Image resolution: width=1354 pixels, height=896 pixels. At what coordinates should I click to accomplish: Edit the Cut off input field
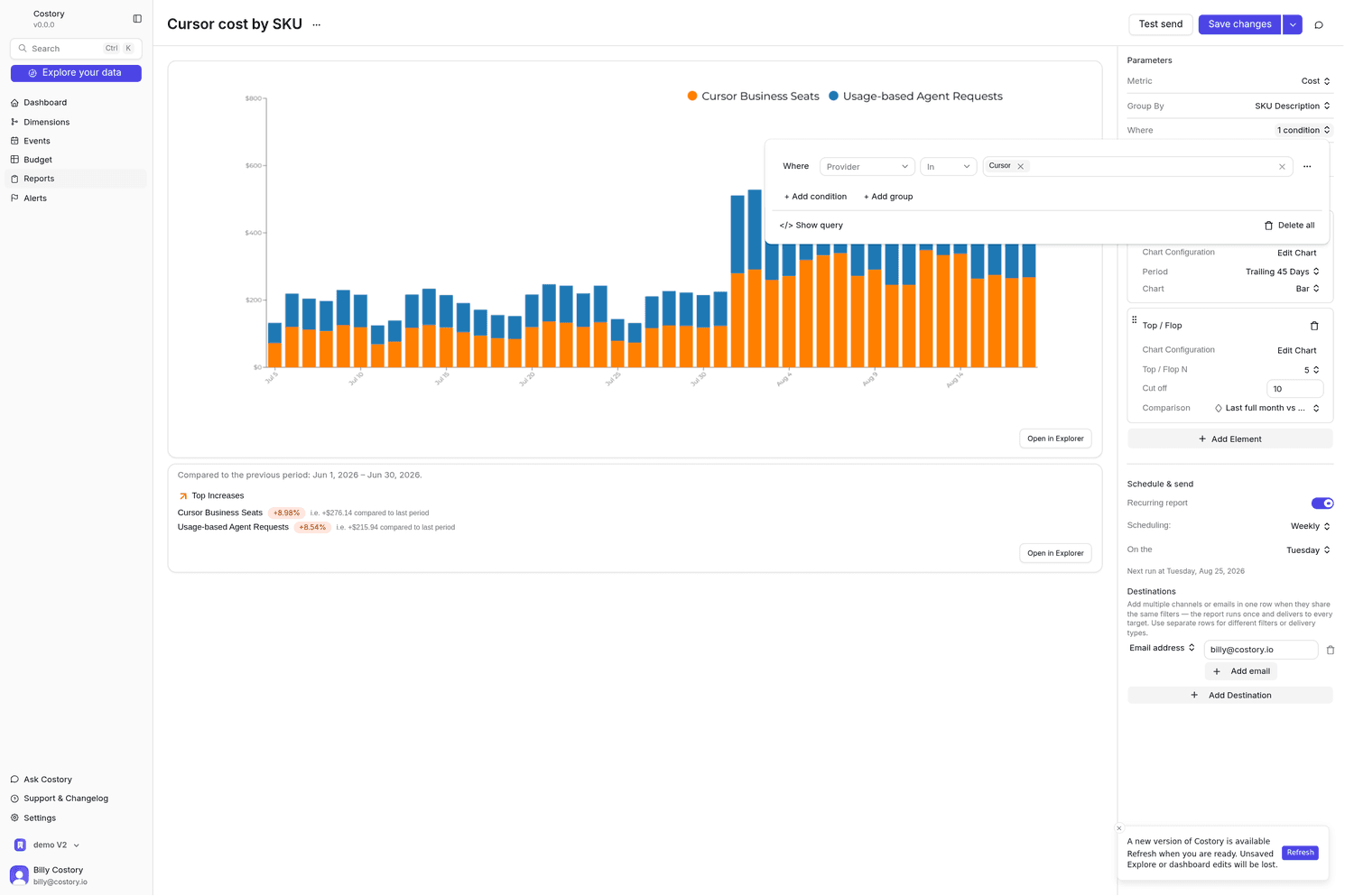pos(1294,389)
